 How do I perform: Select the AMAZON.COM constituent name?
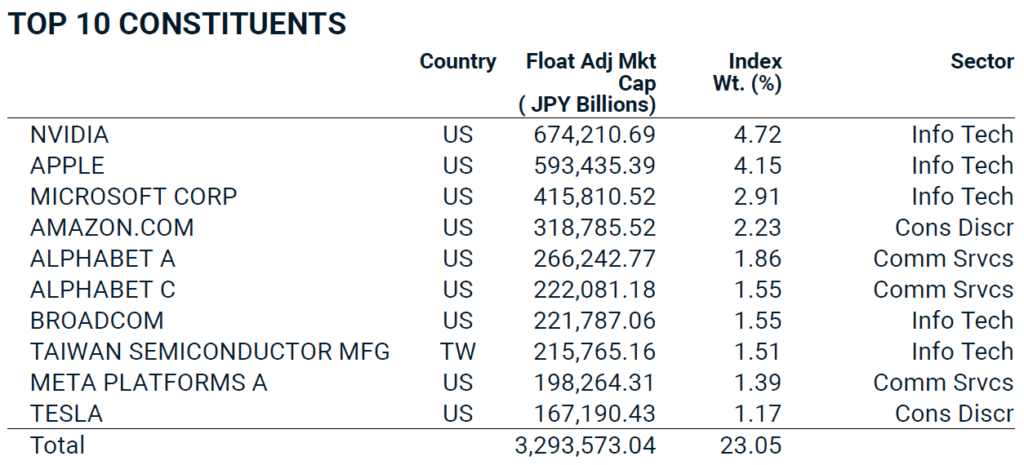pyautogui.click(x=112, y=228)
